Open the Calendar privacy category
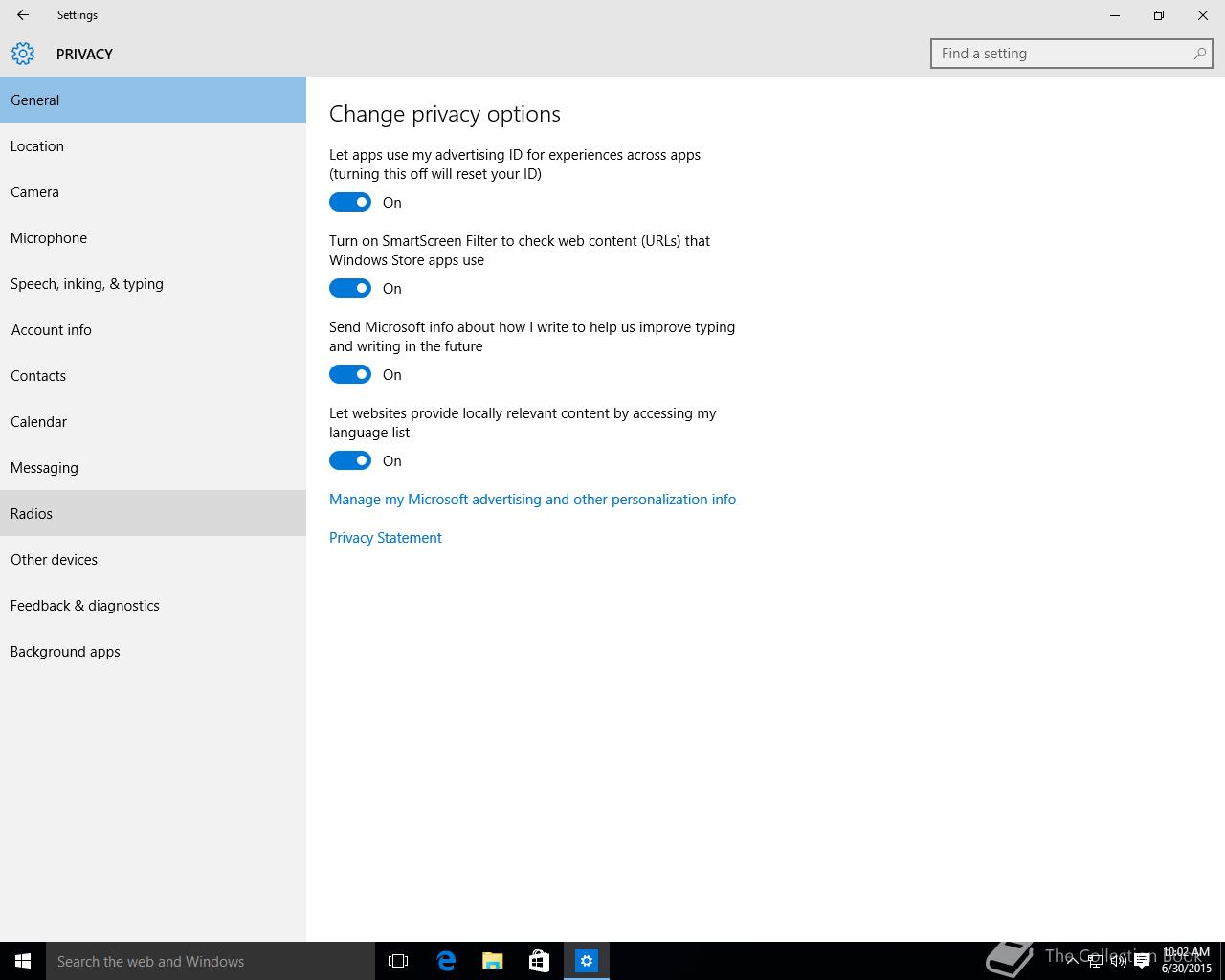This screenshot has height=980, width=1225. tap(153, 421)
